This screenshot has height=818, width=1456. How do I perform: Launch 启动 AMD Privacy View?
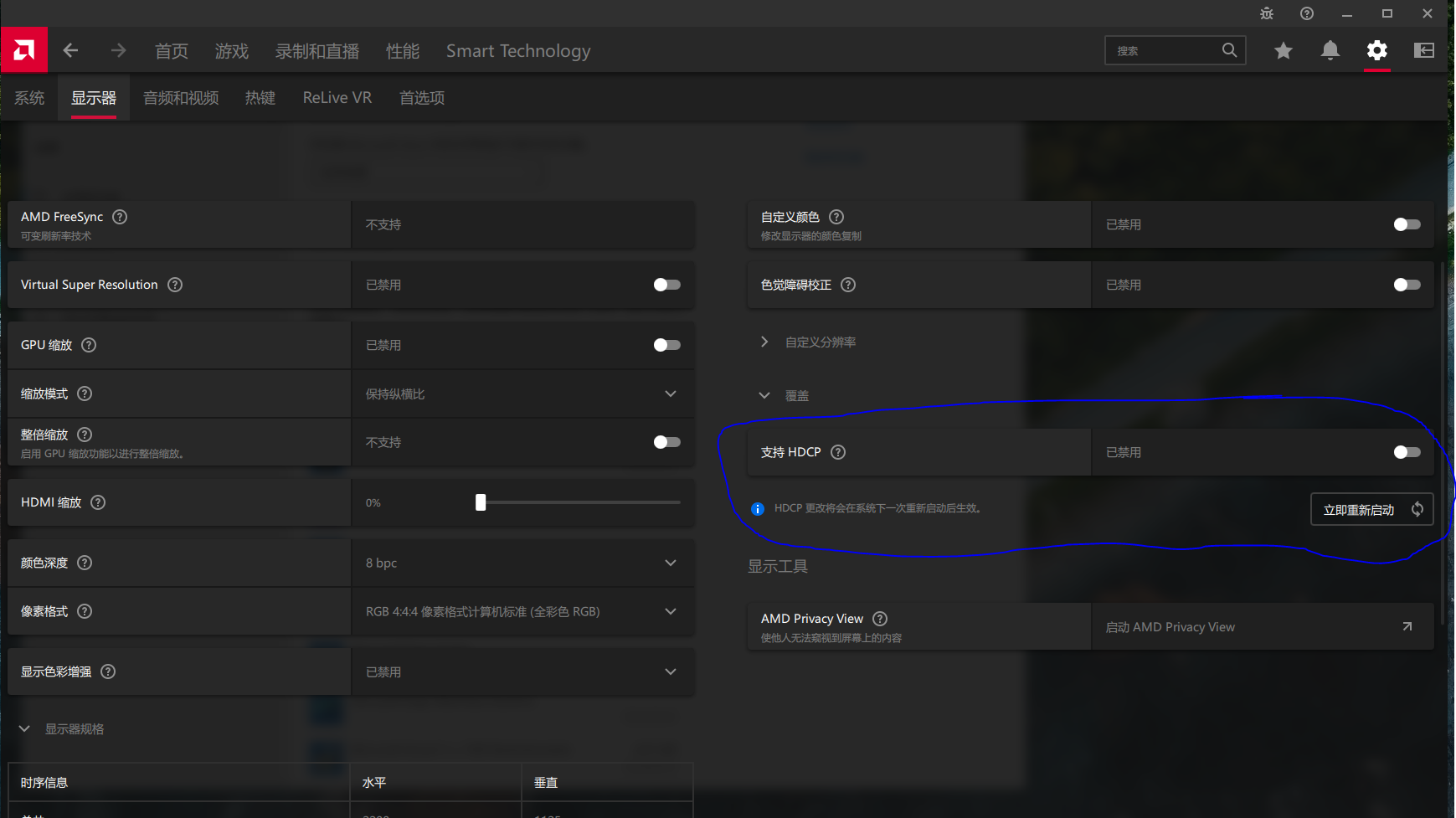point(1263,626)
